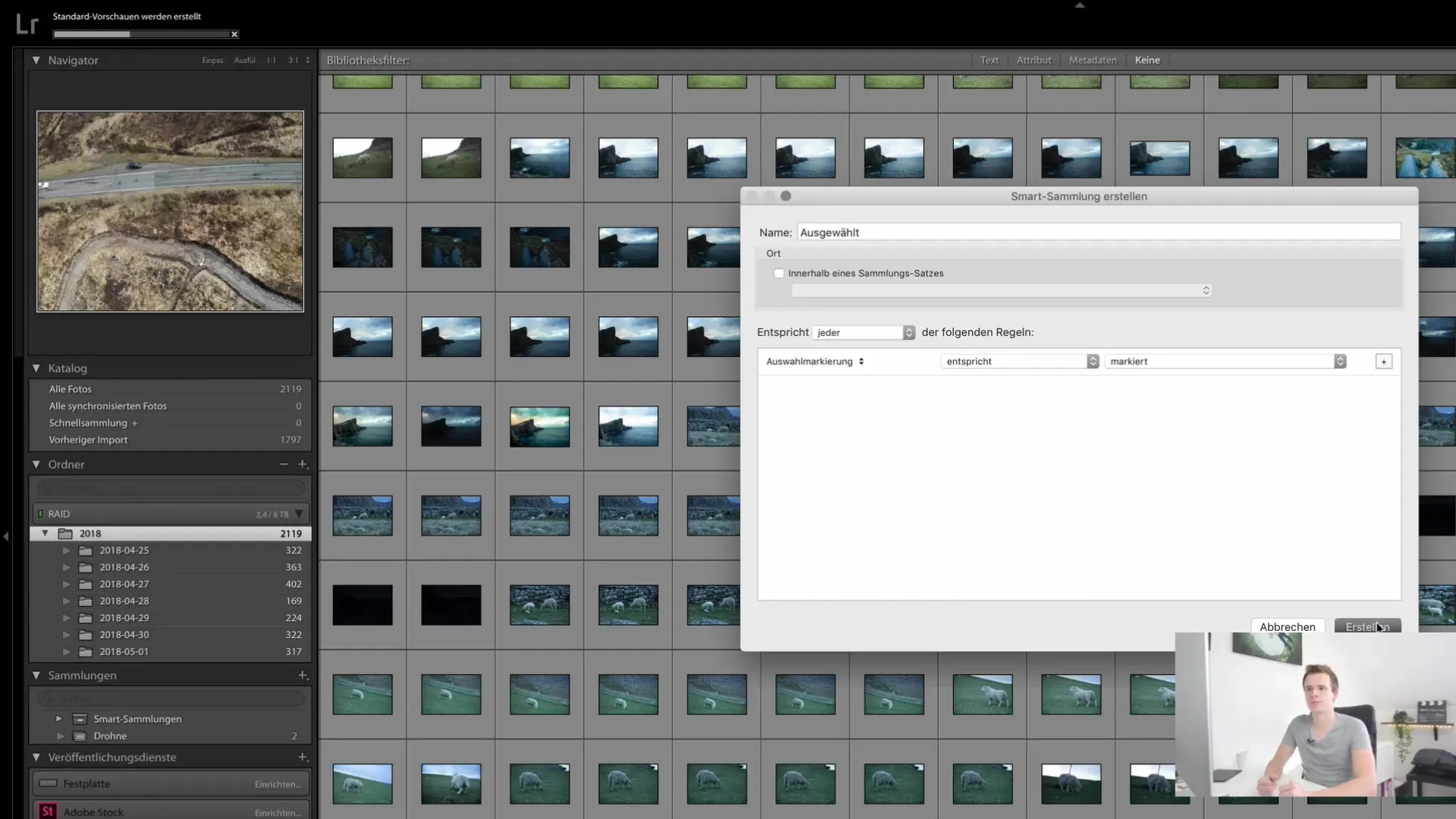Add publish service with Veröffentlichungsdienste plus icon
Image resolution: width=1456 pixels, height=819 pixels.
pos(303,757)
